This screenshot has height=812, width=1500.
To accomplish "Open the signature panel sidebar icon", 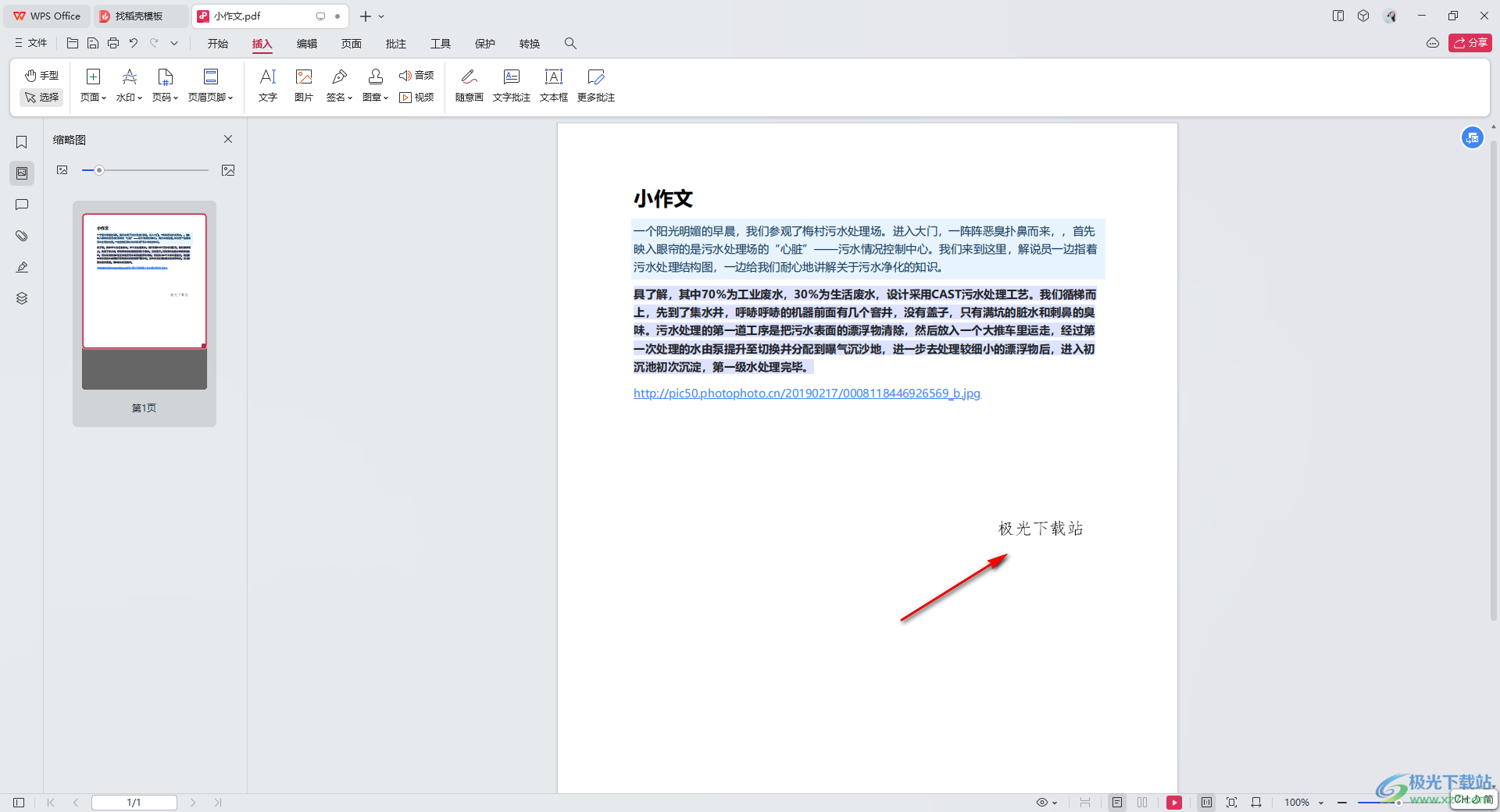I will tap(22, 267).
